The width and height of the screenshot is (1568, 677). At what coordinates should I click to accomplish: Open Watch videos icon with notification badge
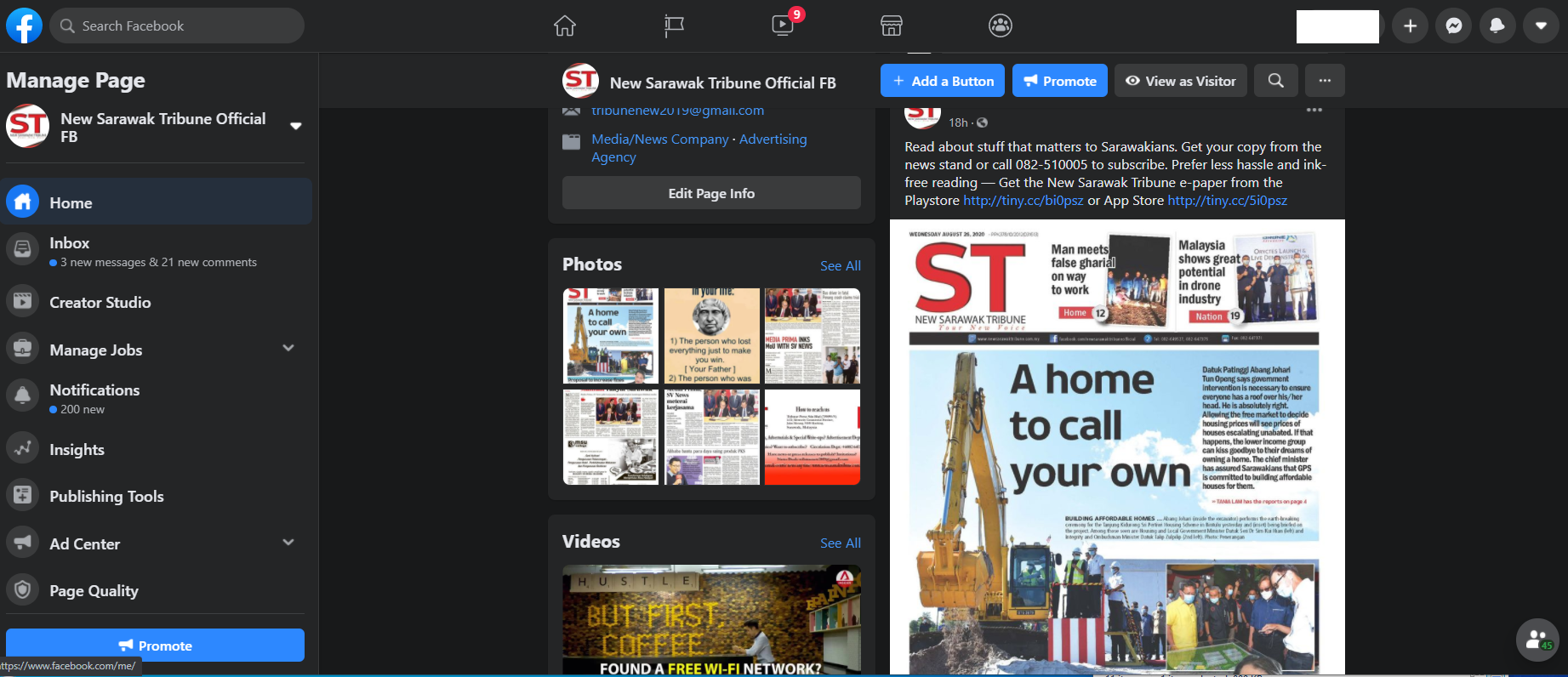(783, 25)
